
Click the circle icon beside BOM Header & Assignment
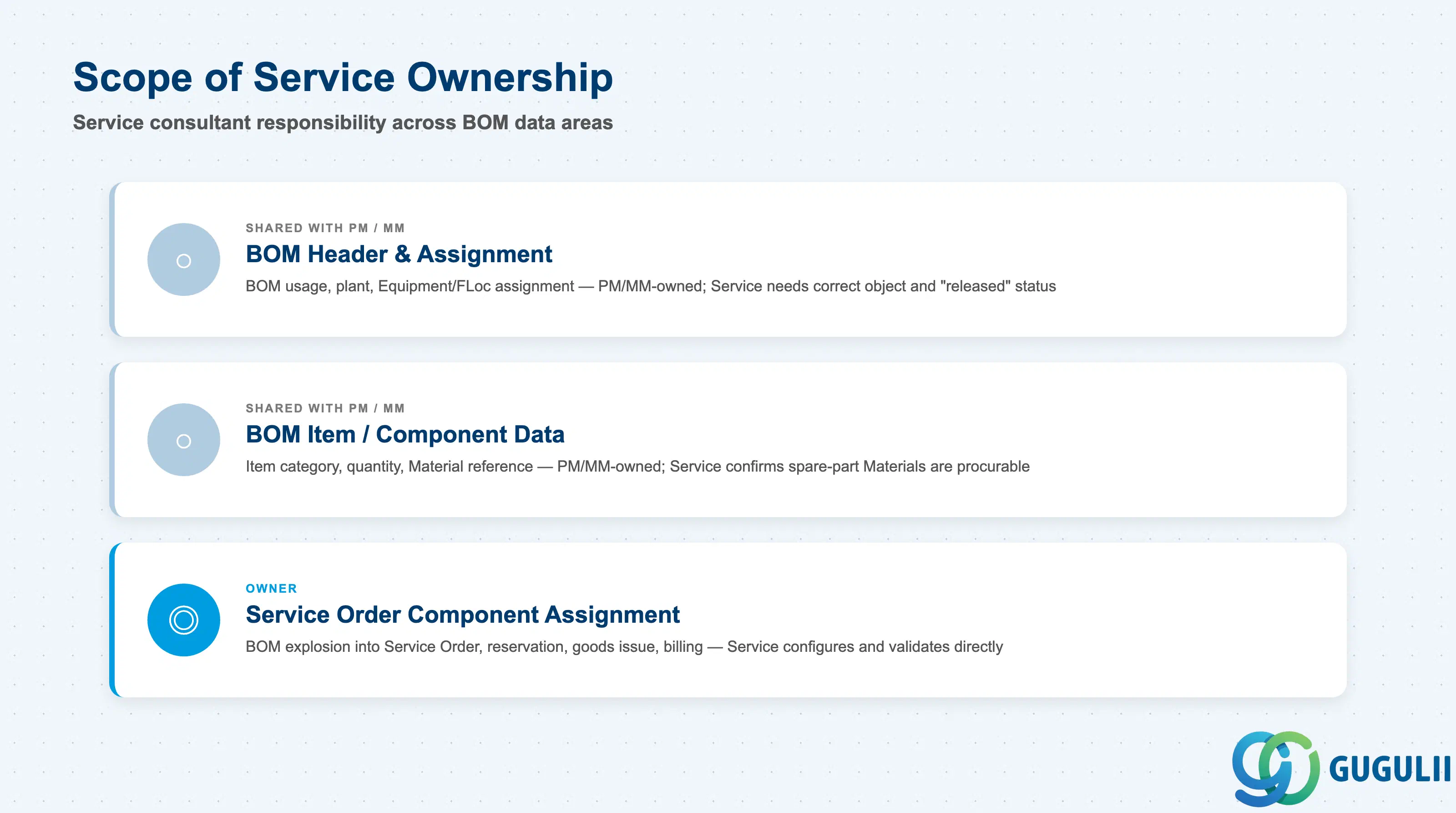pyautogui.click(x=184, y=259)
